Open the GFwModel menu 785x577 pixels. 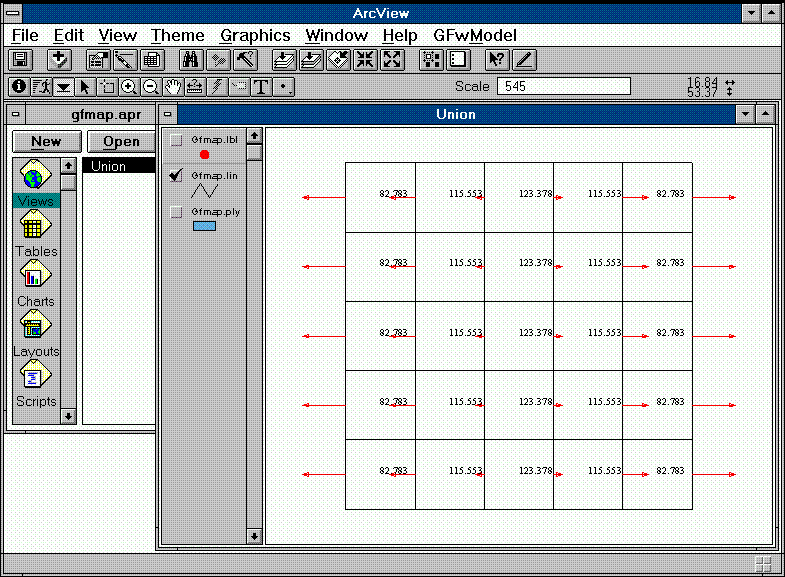tap(475, 36)
